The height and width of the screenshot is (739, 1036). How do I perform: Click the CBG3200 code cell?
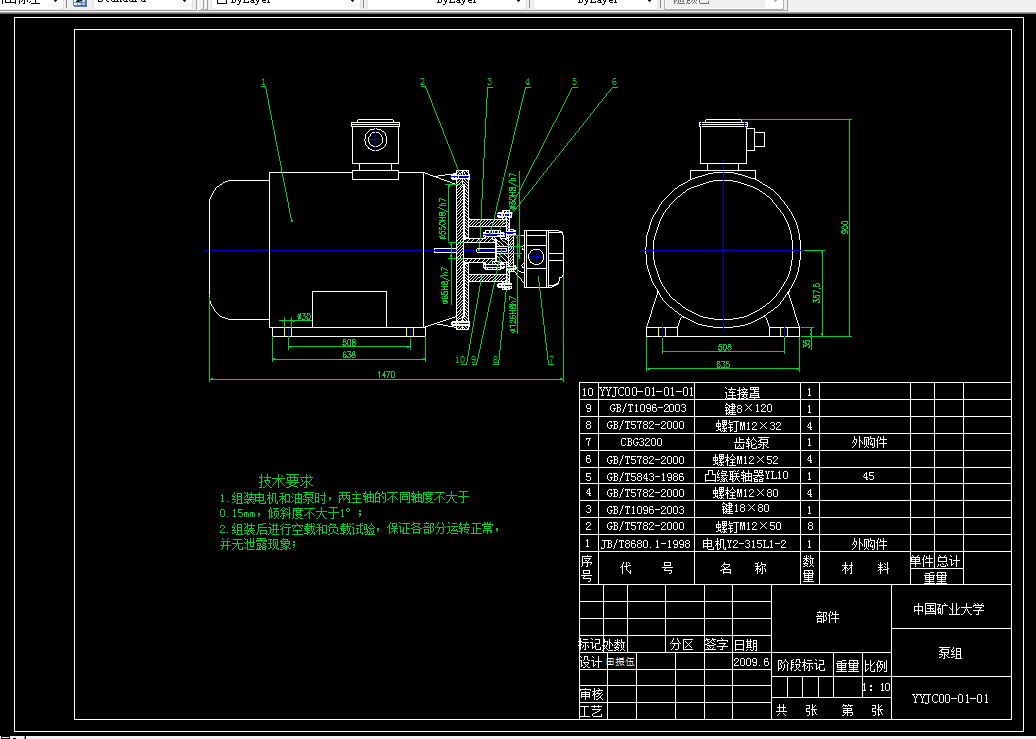(x=646, y=442)
